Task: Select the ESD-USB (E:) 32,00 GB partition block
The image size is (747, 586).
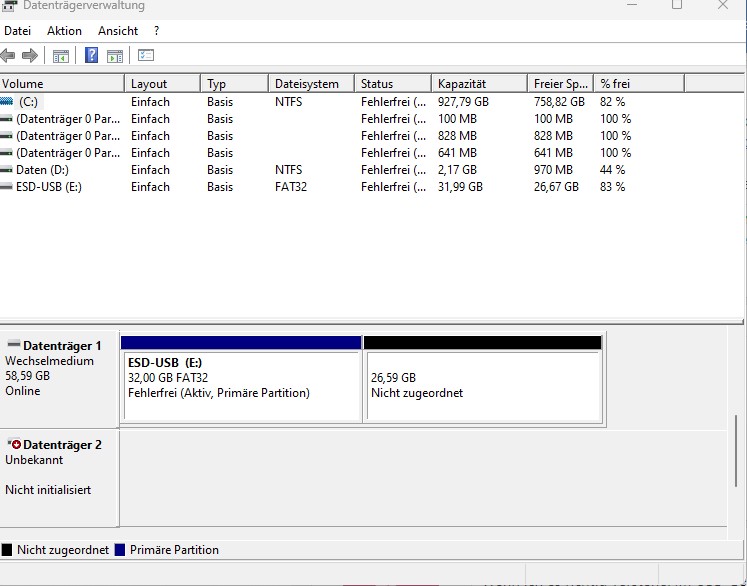Action: 242,379
